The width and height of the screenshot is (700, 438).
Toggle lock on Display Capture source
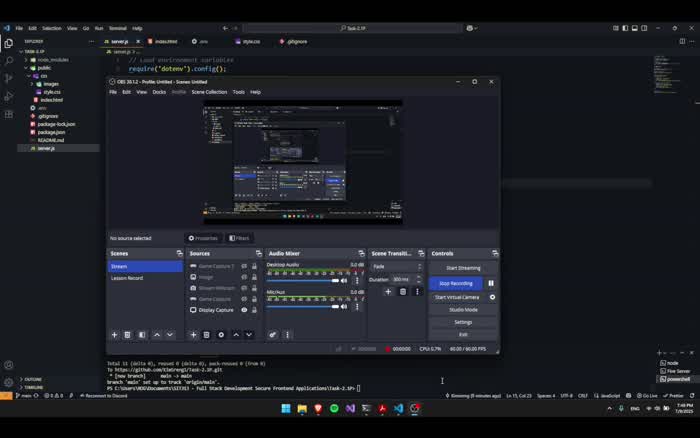coord(254,310)
